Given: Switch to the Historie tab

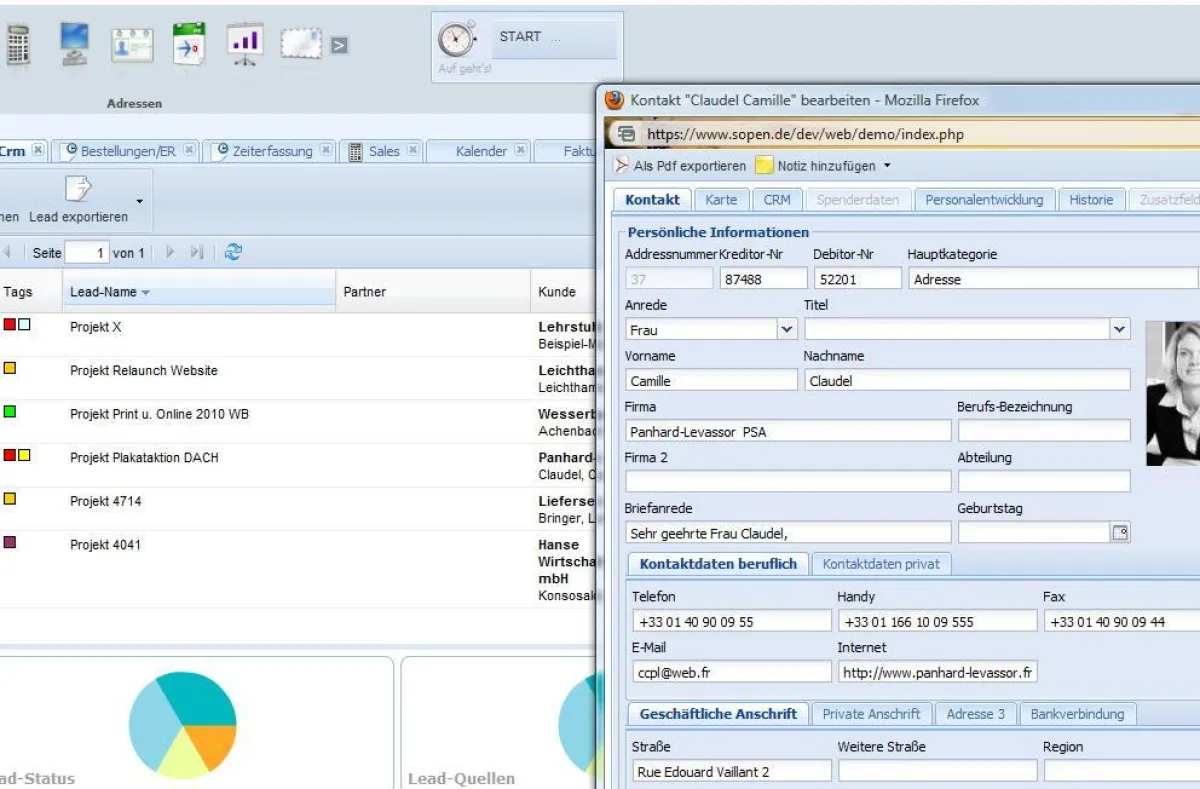Looking at the screenshot, I should (1090, 200).
